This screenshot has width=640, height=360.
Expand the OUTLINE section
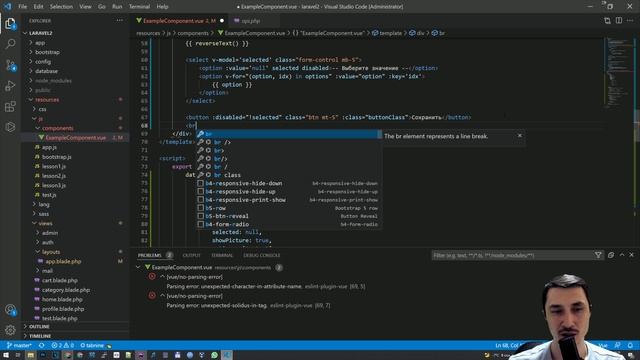[76, 327]
